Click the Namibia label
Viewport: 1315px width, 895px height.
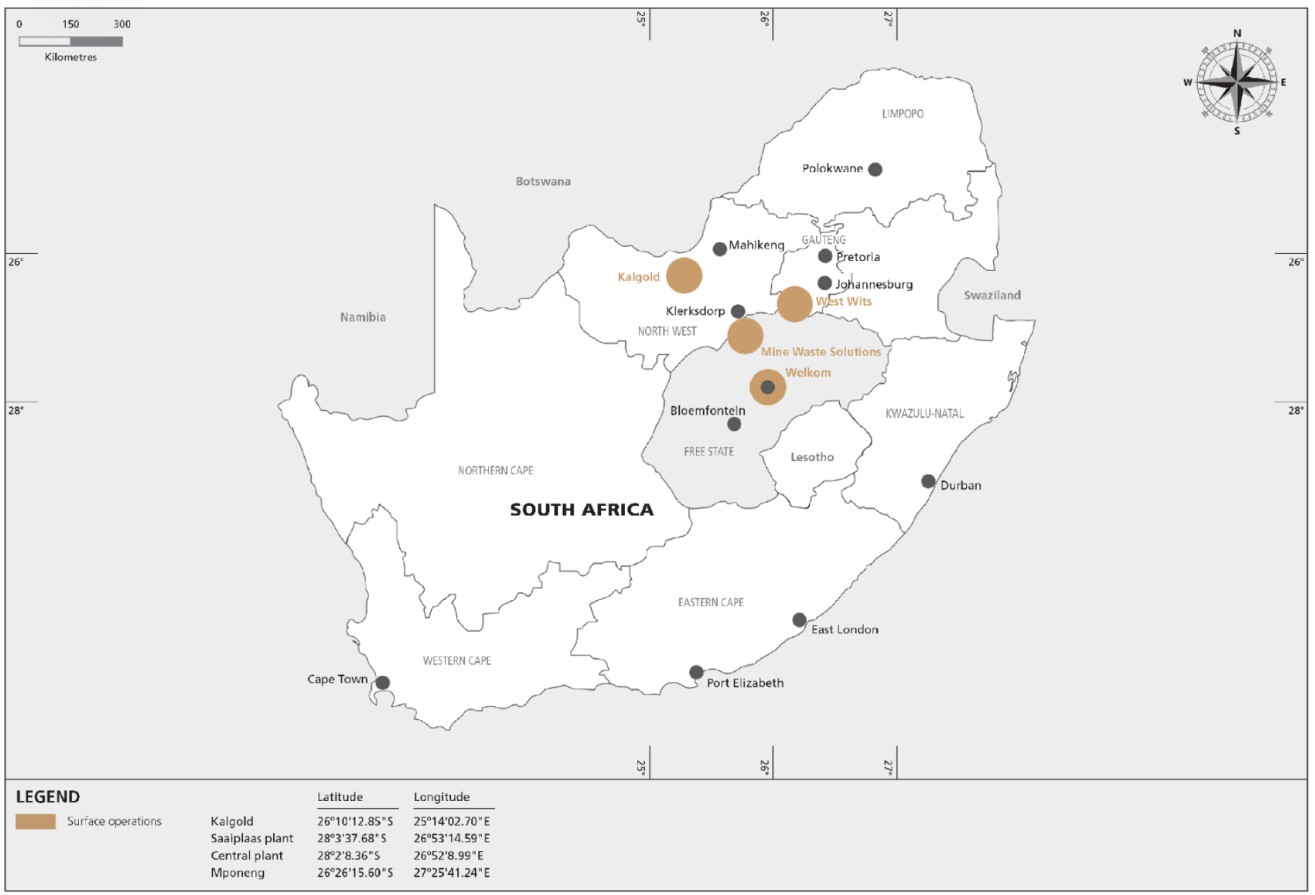point(362,317)
